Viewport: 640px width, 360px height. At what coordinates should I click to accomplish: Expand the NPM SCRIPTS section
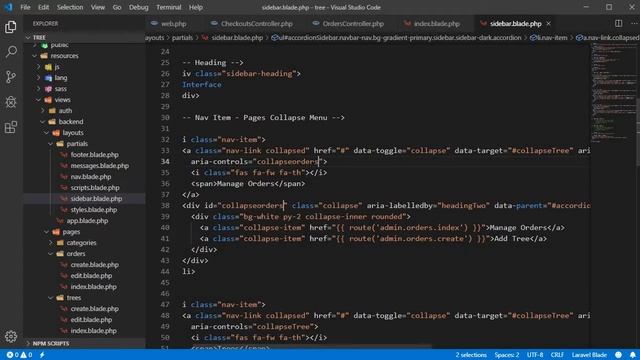[x=51, y=343]
